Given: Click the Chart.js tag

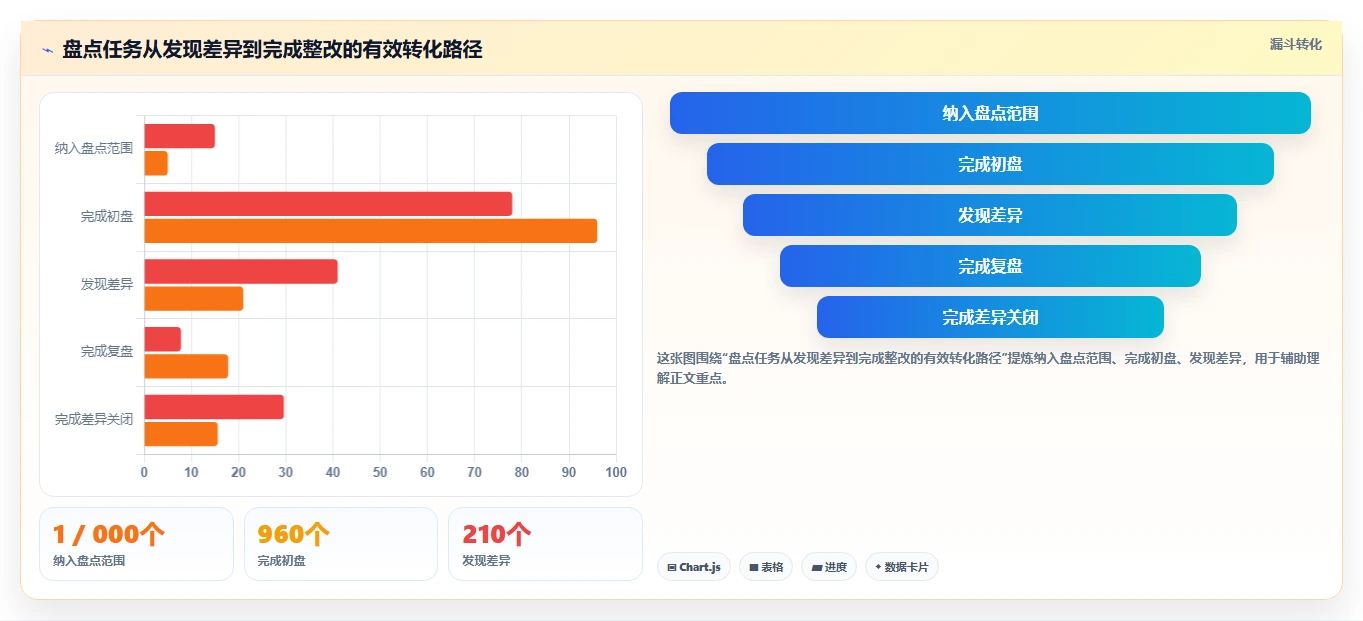Looking at the screenshot, I should click(x=694, y=567).
